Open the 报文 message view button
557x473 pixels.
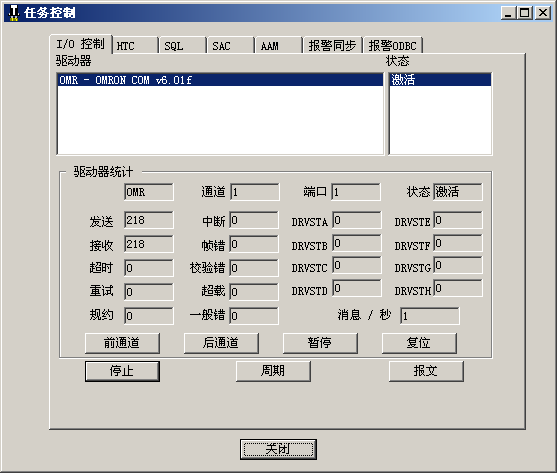426,371
